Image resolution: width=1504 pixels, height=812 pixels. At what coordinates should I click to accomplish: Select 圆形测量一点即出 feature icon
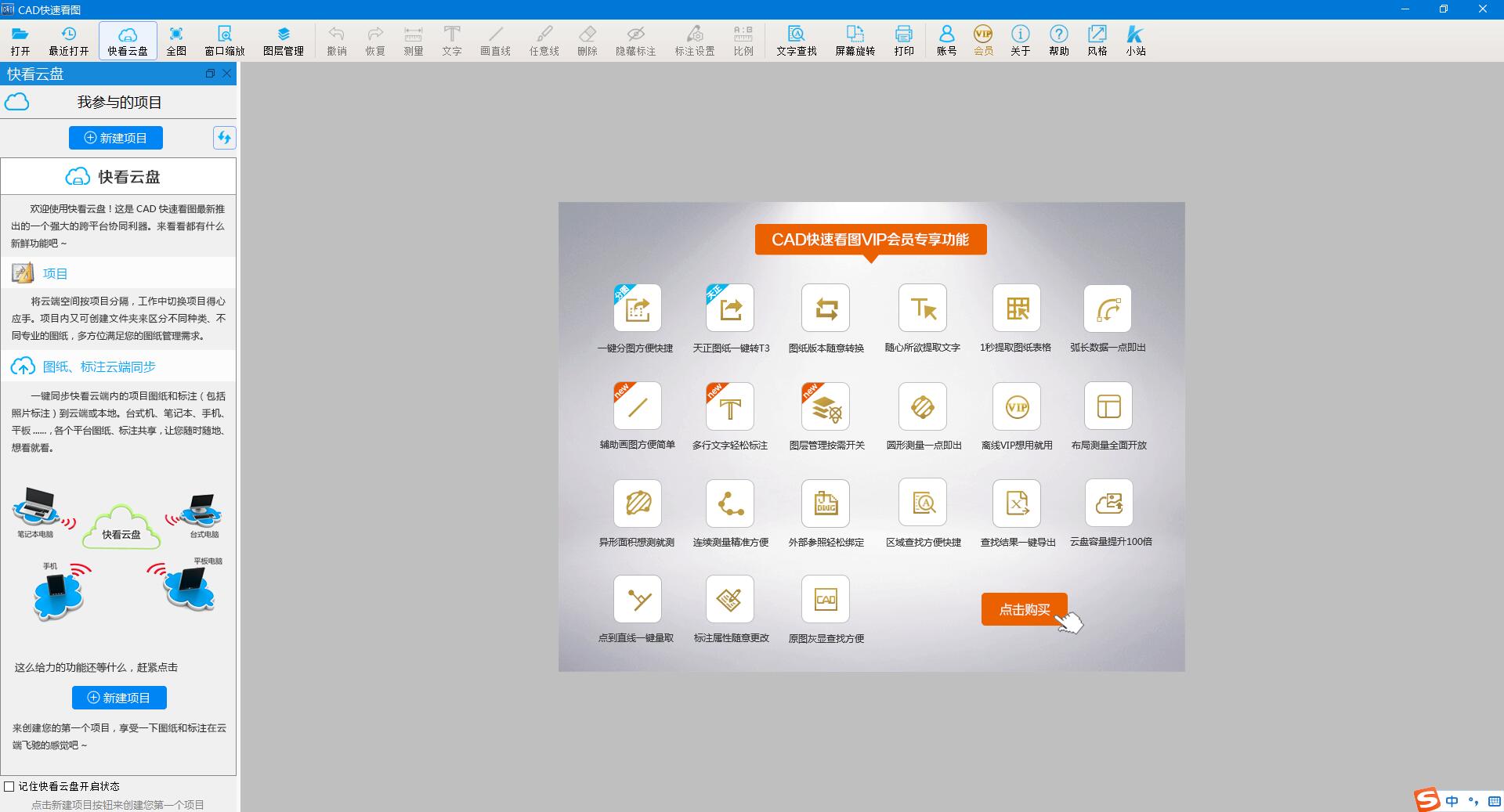[923, 406]
